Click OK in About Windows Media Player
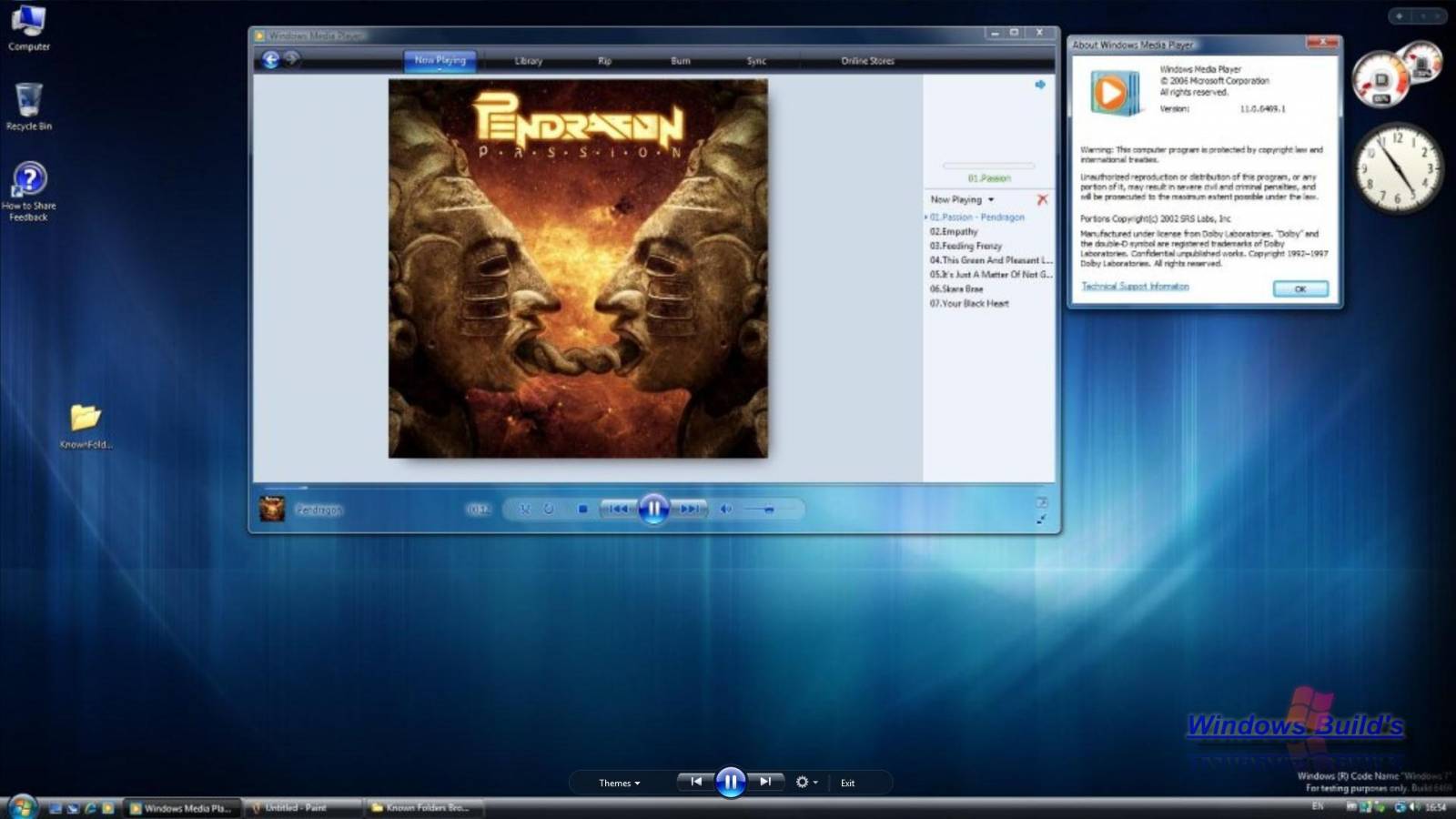The image size is (1456, 819). click(x=1300, y=288)
